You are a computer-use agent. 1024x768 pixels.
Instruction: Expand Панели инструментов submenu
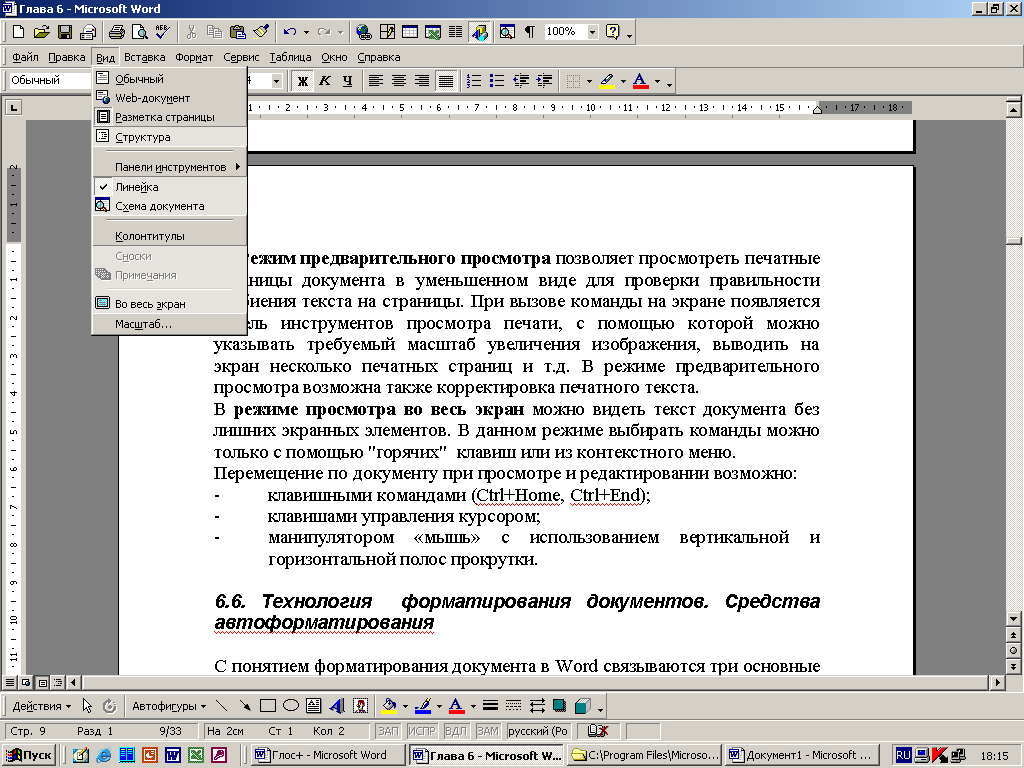point(170,167)
